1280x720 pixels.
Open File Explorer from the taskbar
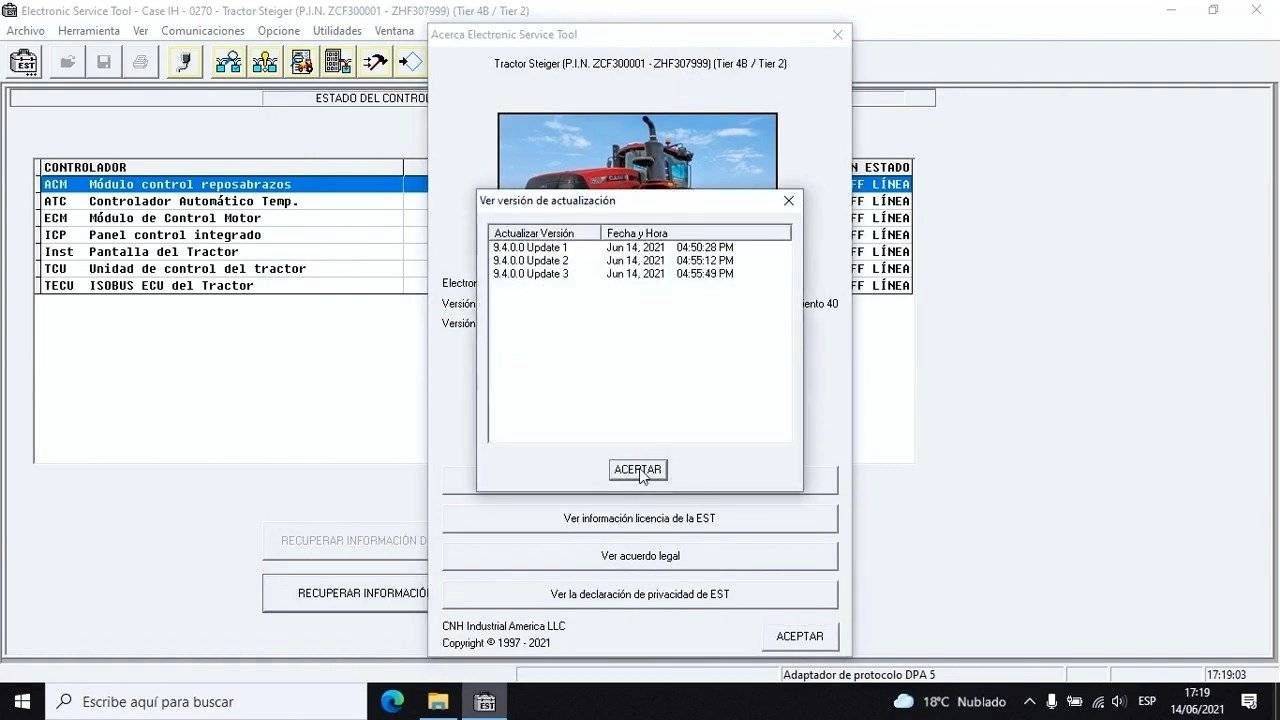pos(438,701)
